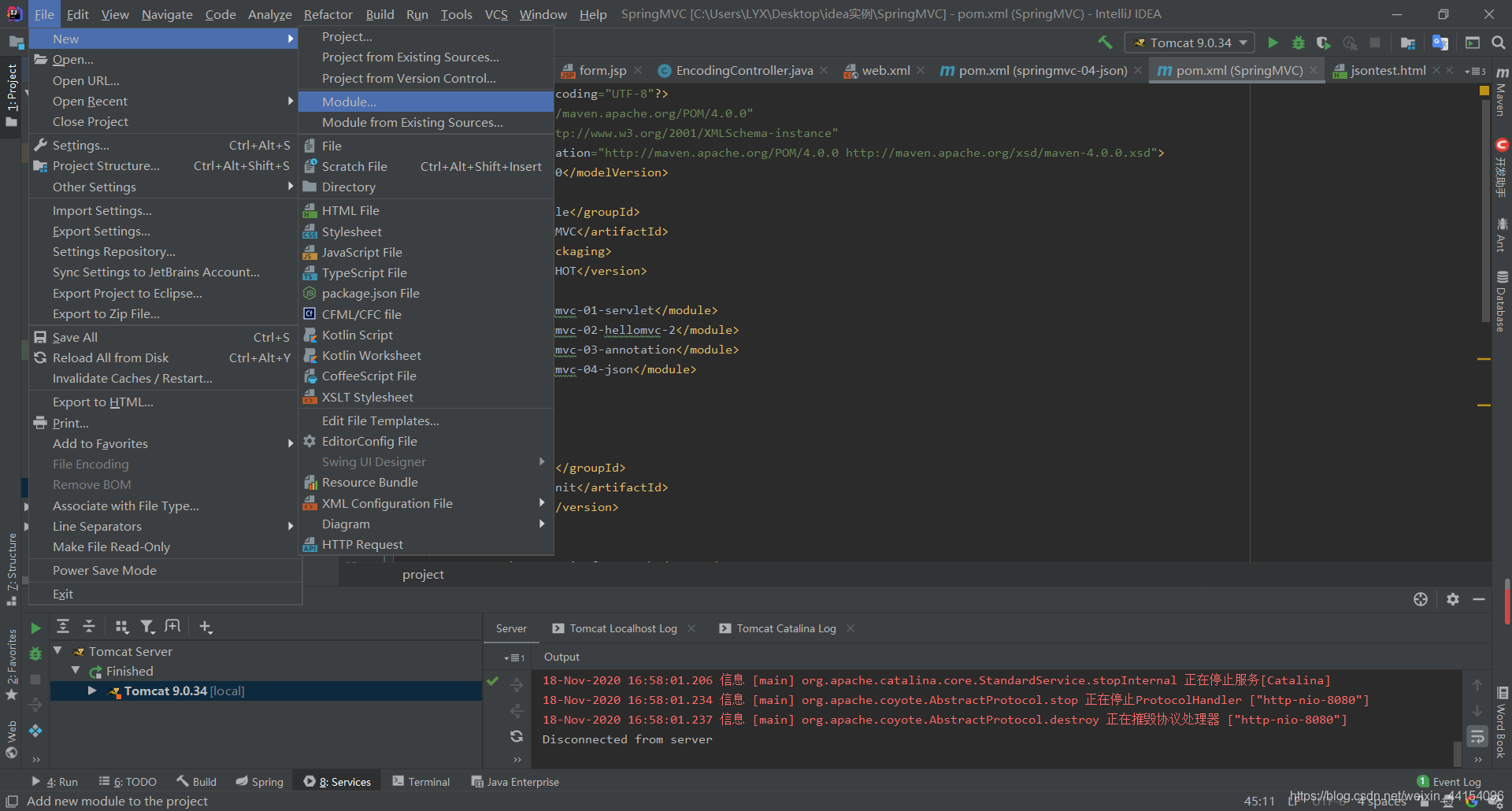The width and height of the screenshot is (1512, 811).
Task: Open the Database tool window
Action: (x=1502, y=302)
